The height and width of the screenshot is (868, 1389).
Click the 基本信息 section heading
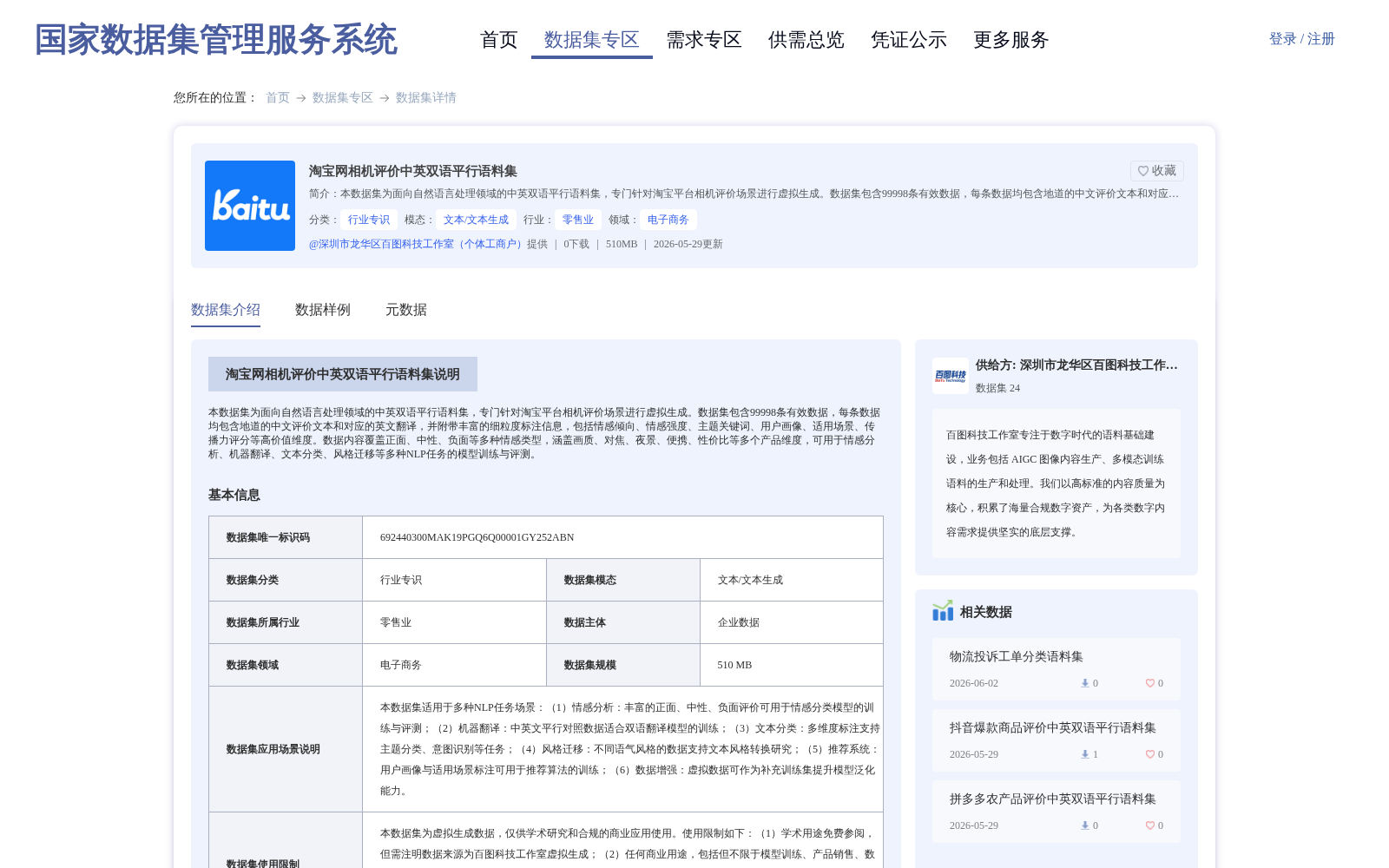[x=234, y=495]
